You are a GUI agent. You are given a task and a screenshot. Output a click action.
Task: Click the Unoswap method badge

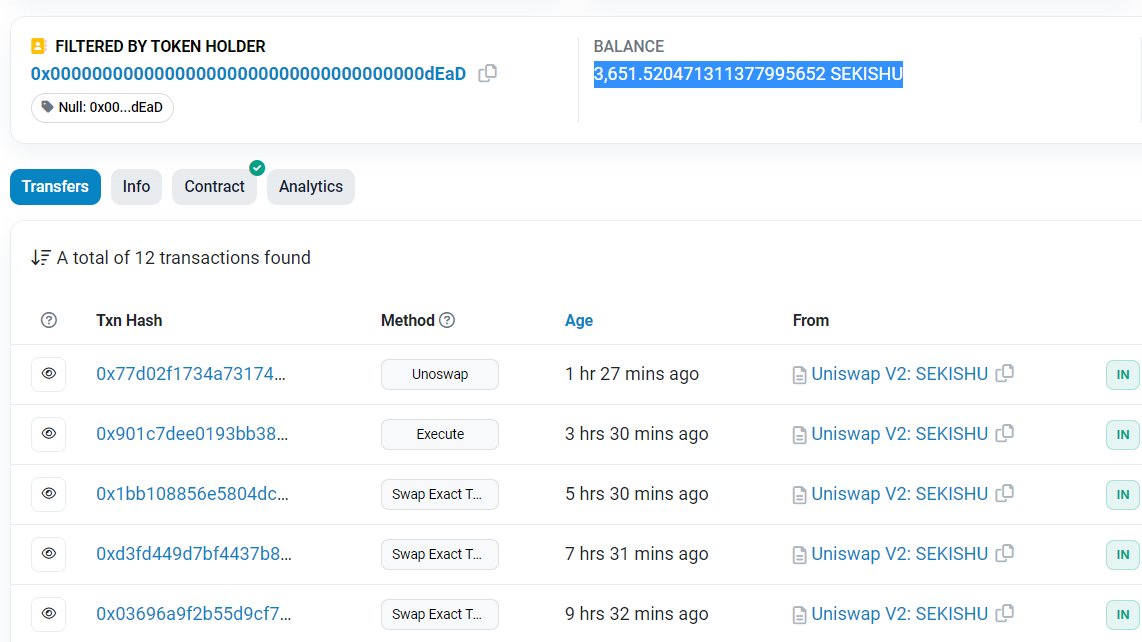tap(440, 374)
